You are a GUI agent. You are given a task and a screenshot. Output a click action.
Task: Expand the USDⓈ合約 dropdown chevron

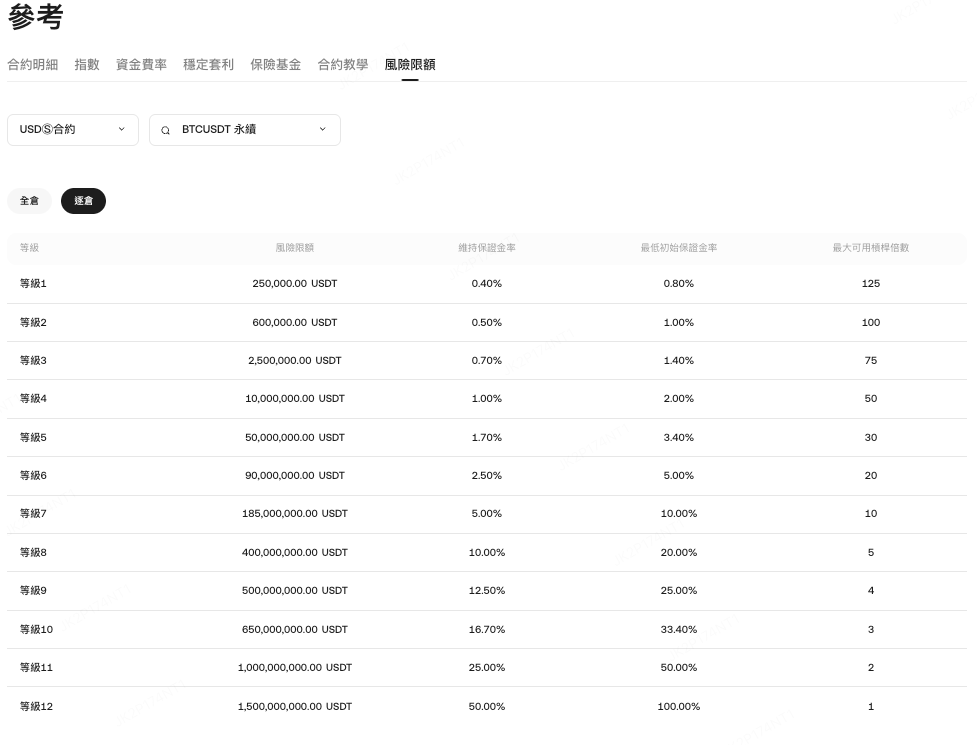(x=121, y=129)
